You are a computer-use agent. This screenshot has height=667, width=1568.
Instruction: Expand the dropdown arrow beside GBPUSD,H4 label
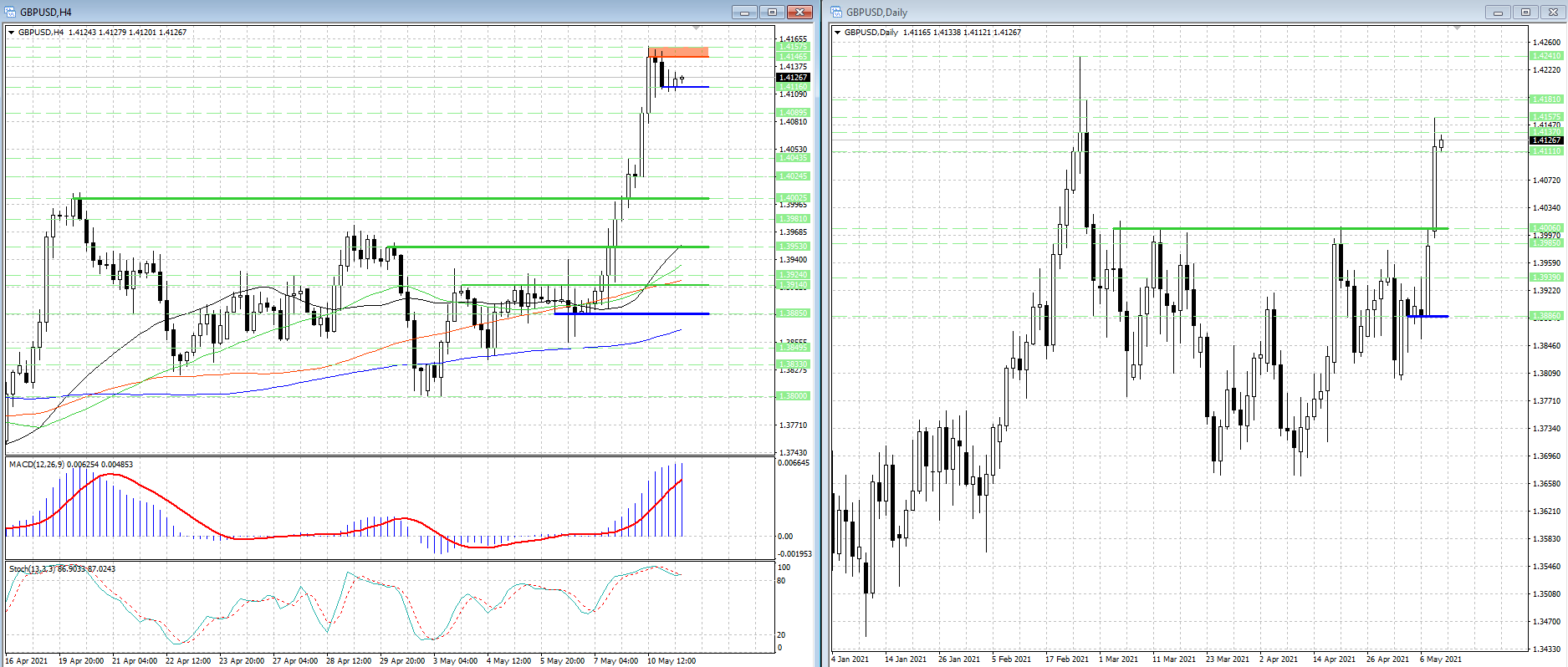12,33
